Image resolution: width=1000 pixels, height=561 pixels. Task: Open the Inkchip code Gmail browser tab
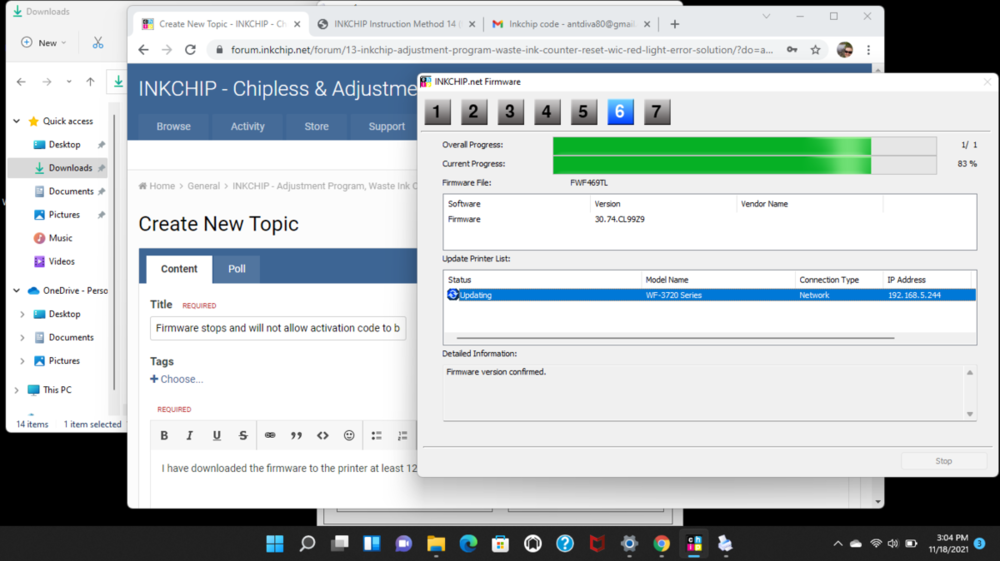570,24
